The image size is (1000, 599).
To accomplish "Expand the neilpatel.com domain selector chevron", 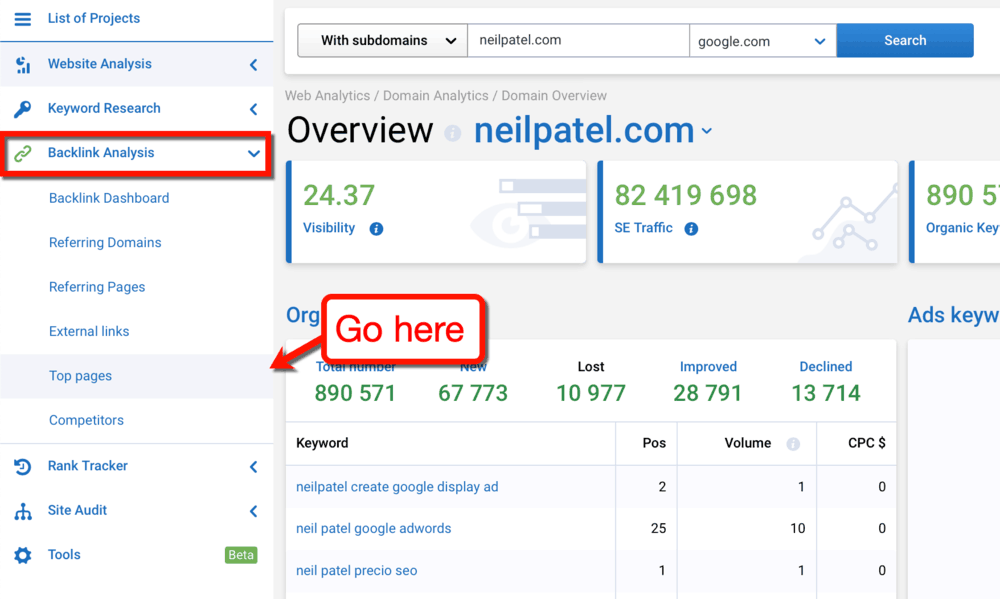I will pos(708,131).
